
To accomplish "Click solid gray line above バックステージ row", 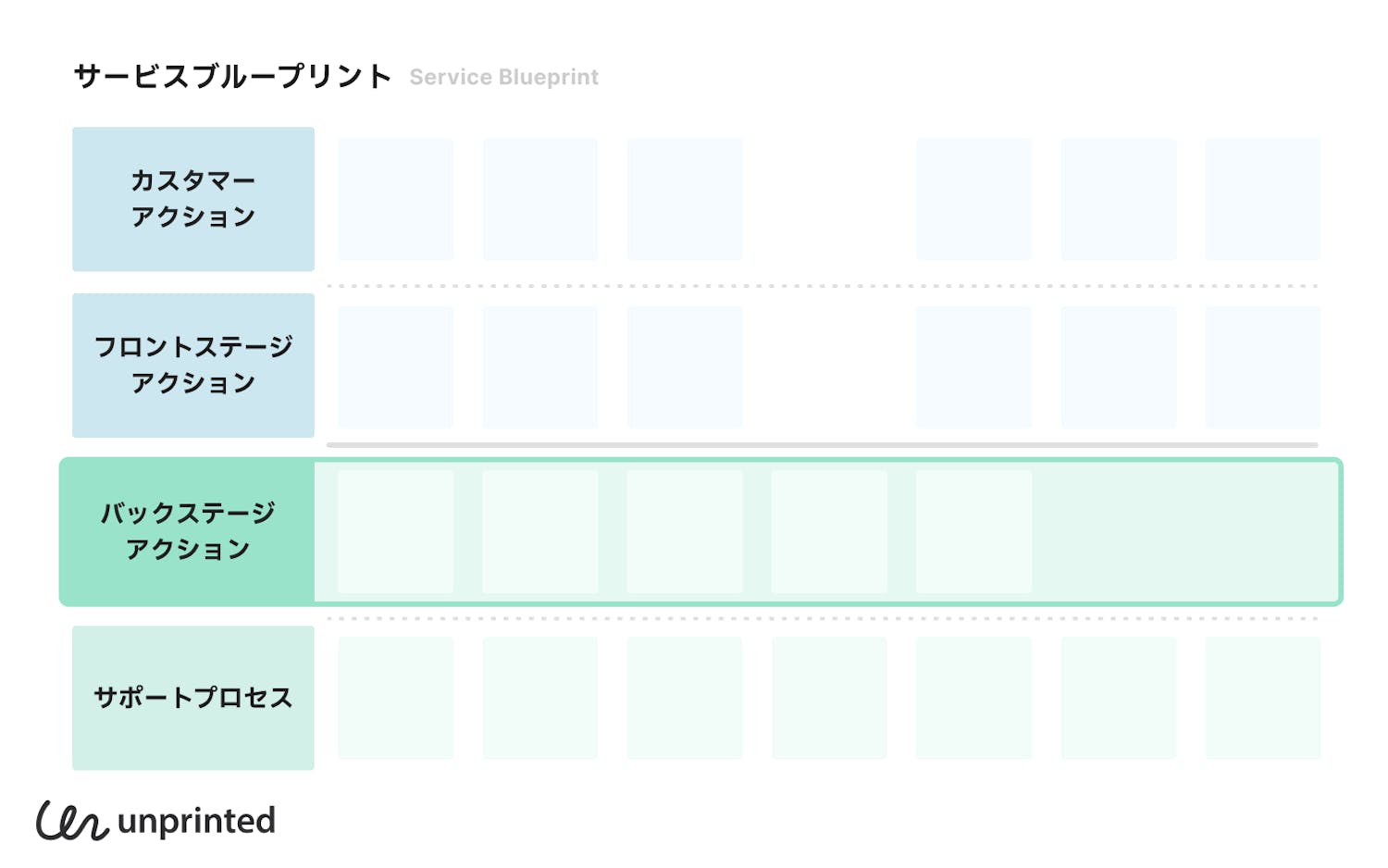I will (x=822, y=445).
